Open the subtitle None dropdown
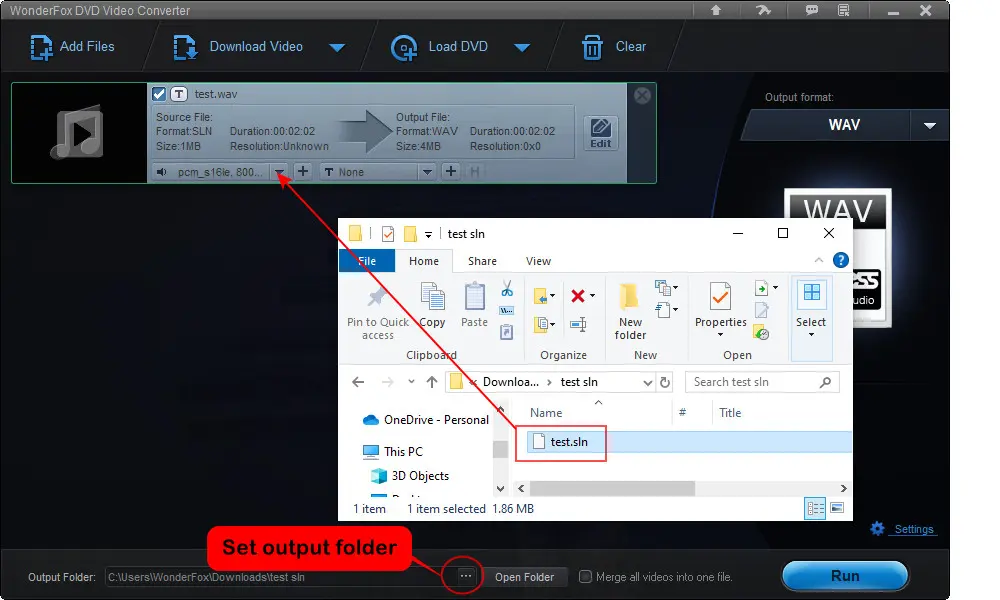The height and width of the screenshot is (600, 1000). tap(427, 172)
